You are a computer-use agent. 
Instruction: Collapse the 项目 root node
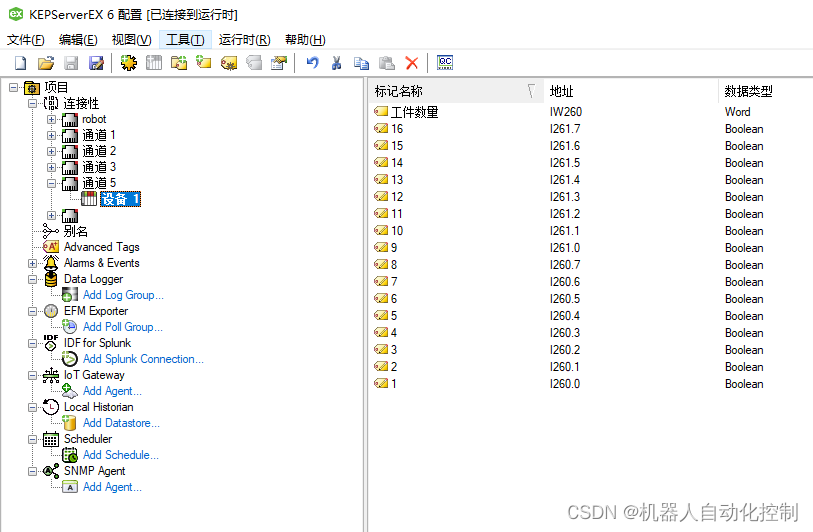13,88
